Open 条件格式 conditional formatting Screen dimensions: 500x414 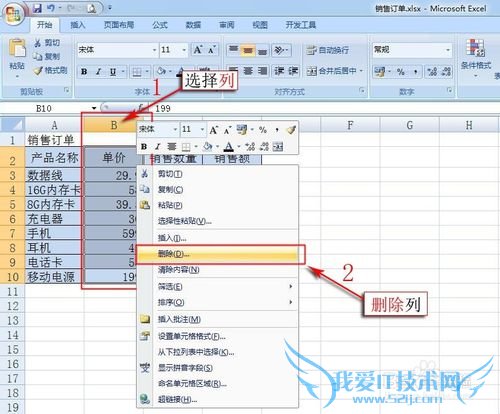[476, 57]
